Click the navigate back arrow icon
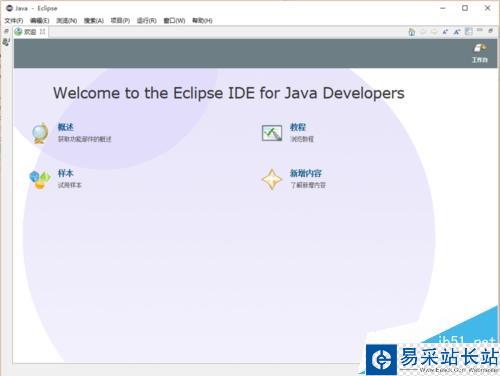 [423, 32]
